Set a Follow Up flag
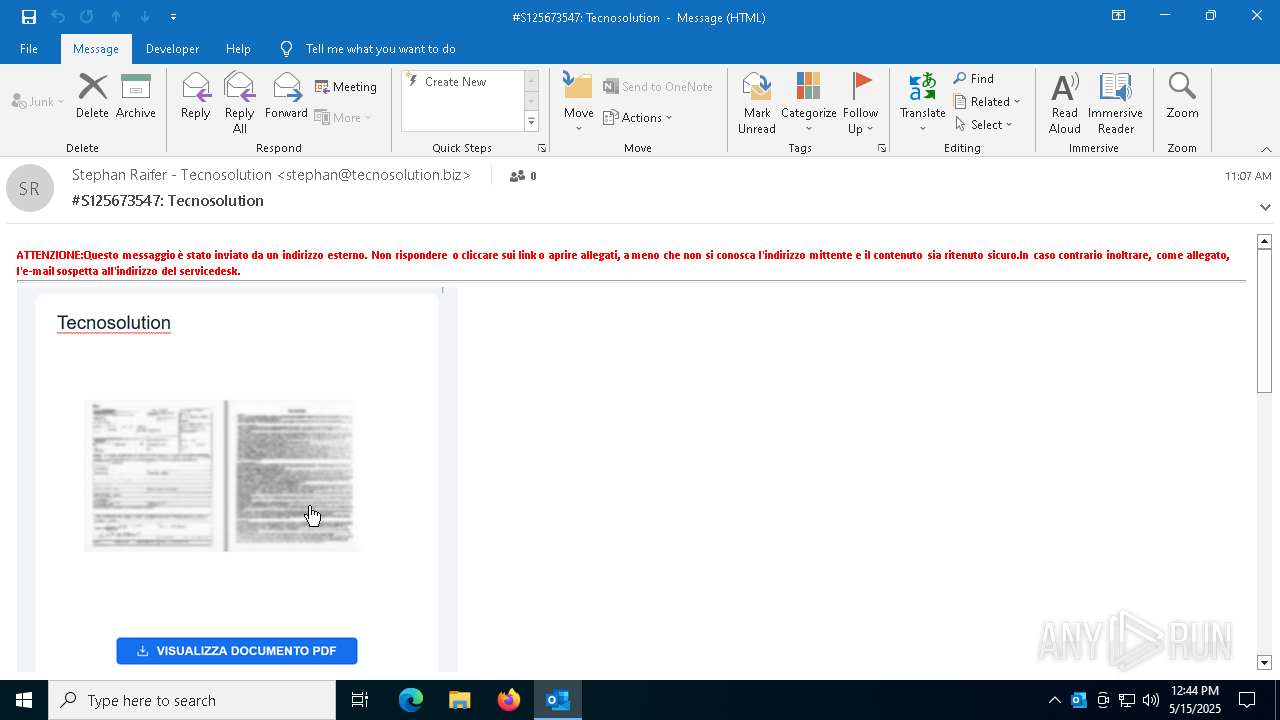This screenshot has width=1280, height=720. tap(860, 103)
